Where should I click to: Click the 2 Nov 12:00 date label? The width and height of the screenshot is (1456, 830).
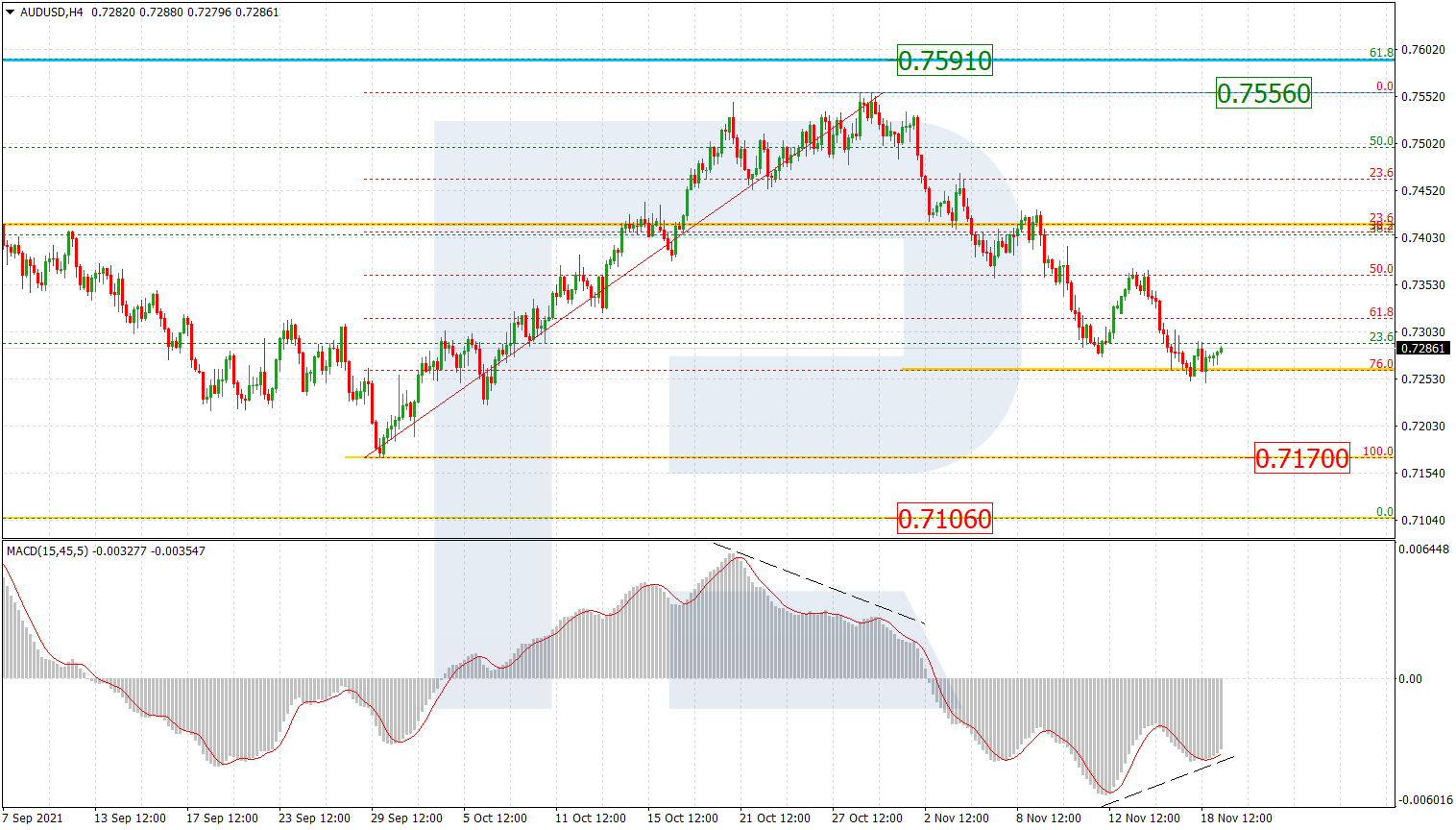point(957,818)
